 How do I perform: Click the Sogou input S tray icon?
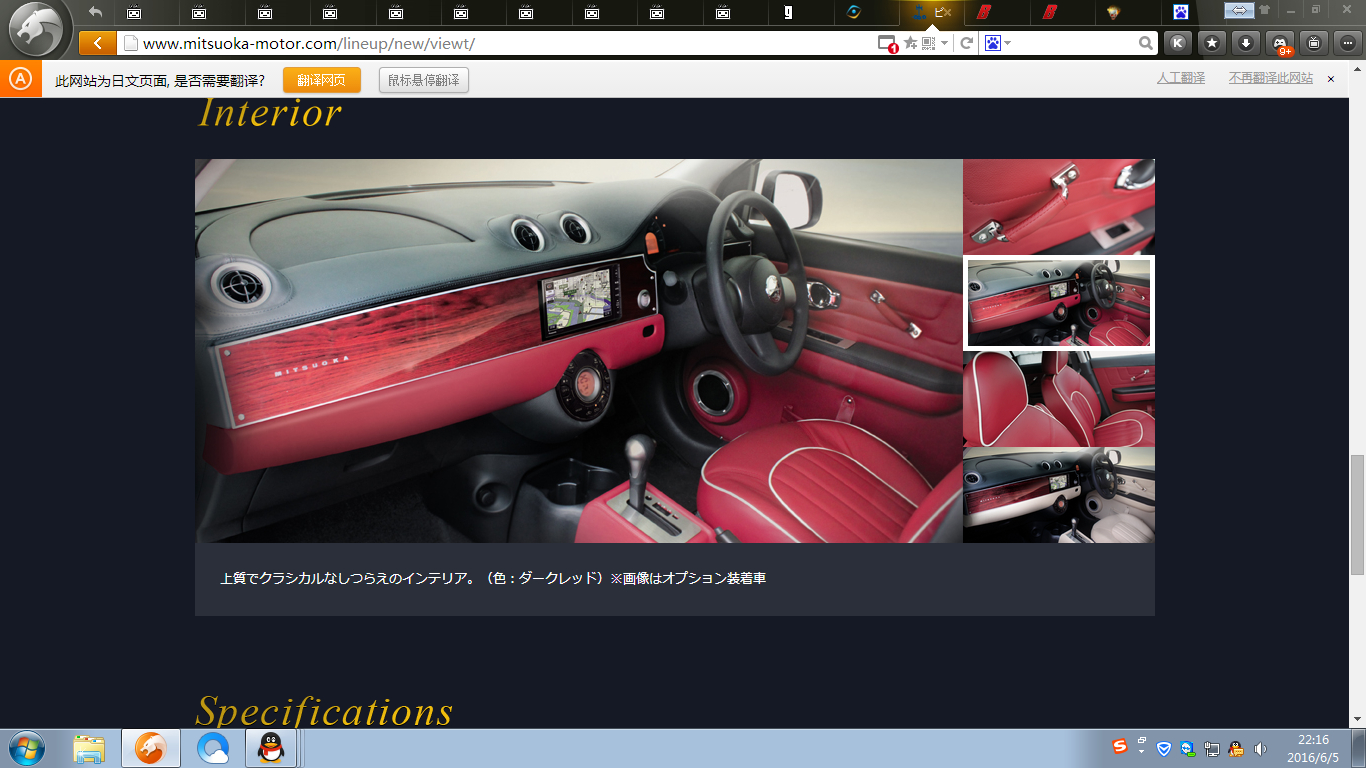click(1120, 747)
